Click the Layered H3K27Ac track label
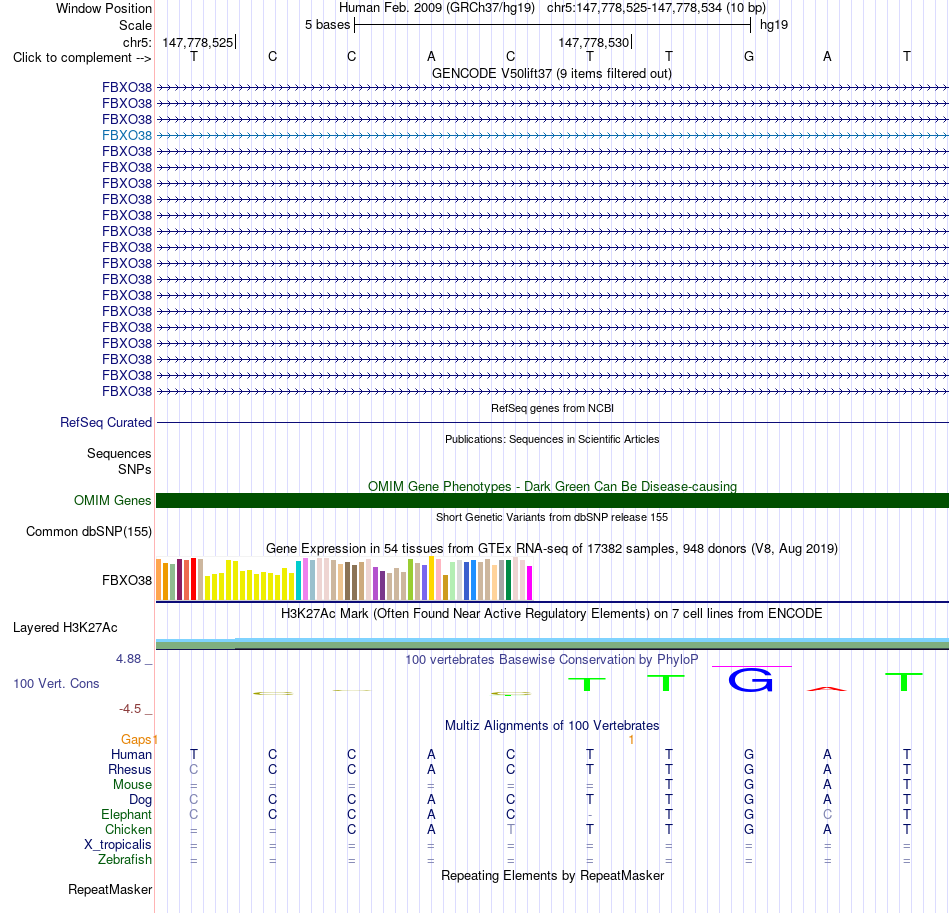Image resolution: width=950 pixels, height=913 pixels. point(65,628)
